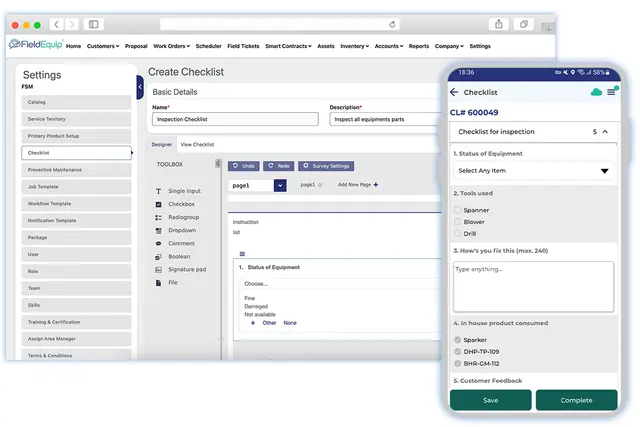Image resolution: width=640 pixels, height=427 pixels.
Task: Click the plus icon beside Other choice
Action: (x=253, y=323)
